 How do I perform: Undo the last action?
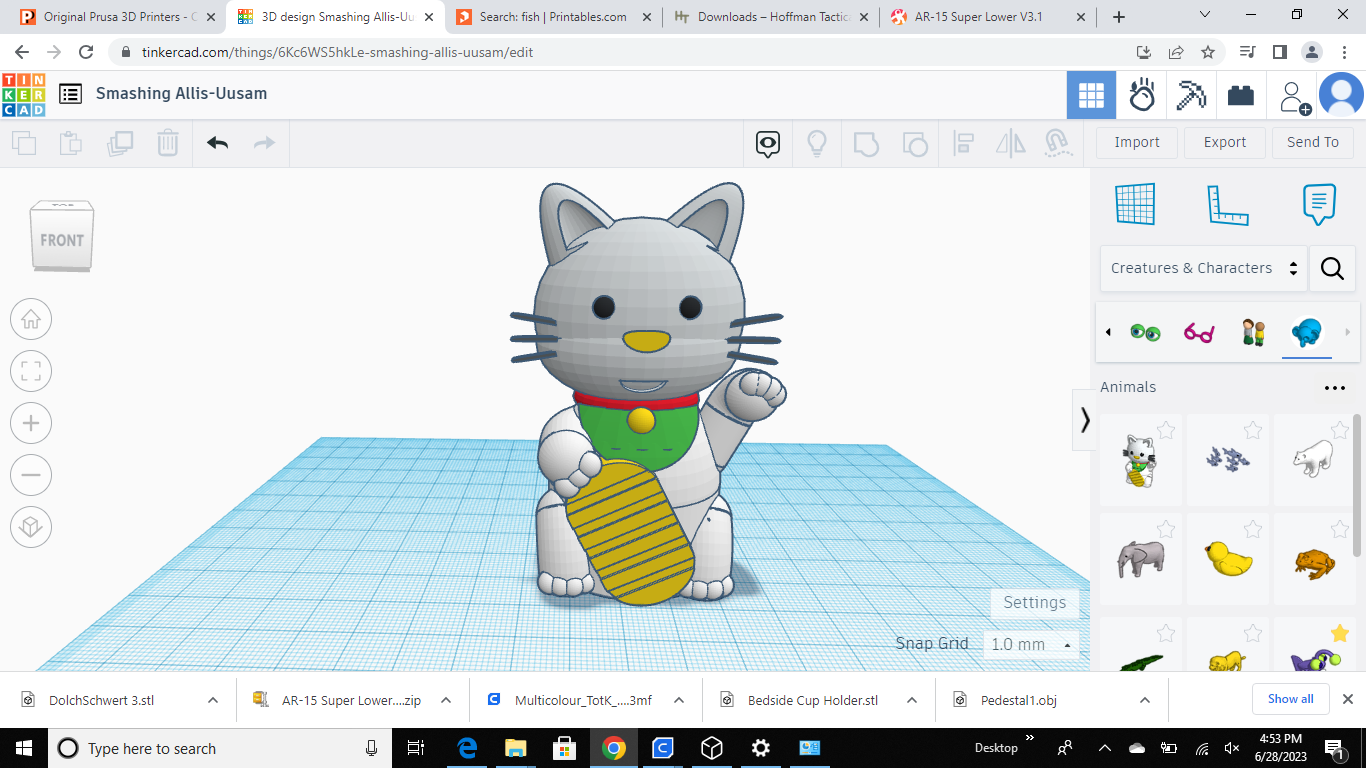tap(217, 143)
